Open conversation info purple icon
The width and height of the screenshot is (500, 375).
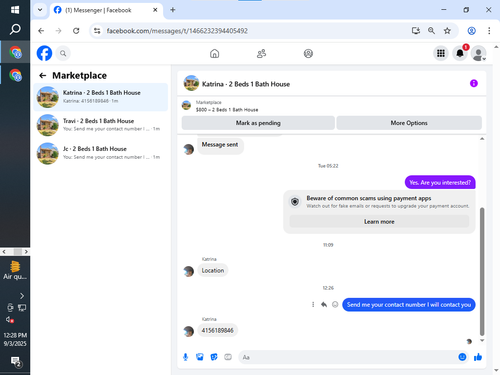click(474, 83)
